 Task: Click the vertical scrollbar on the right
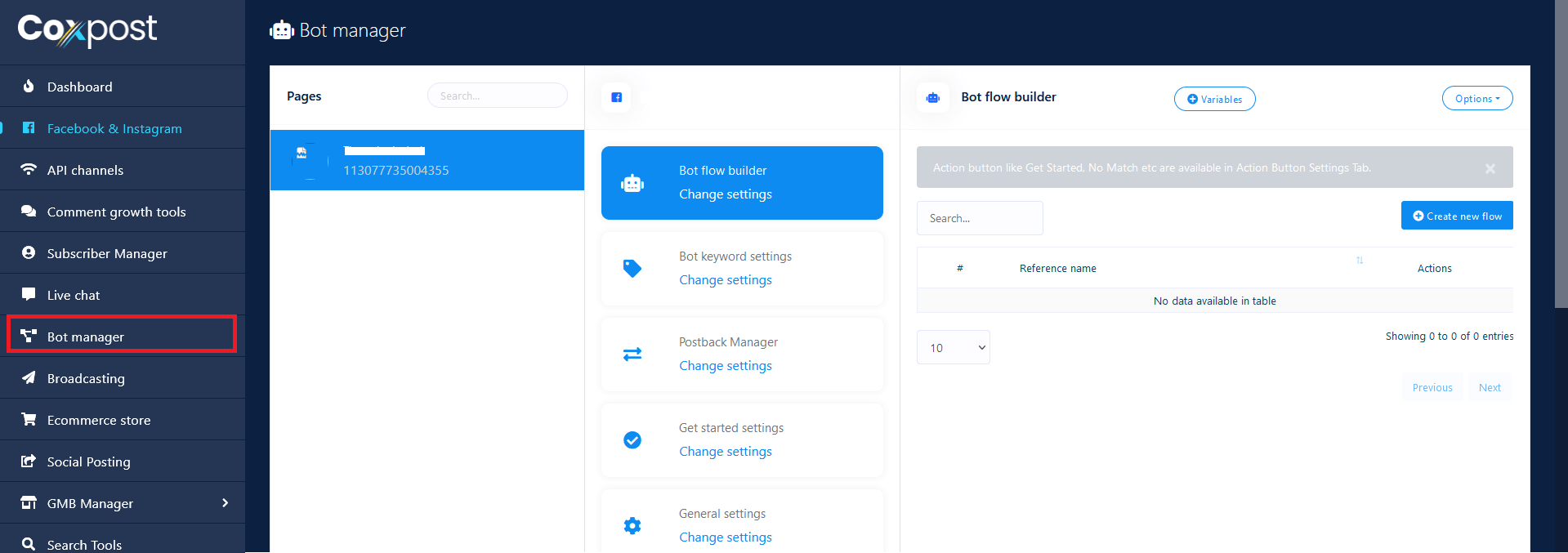tap(1561, 155)
